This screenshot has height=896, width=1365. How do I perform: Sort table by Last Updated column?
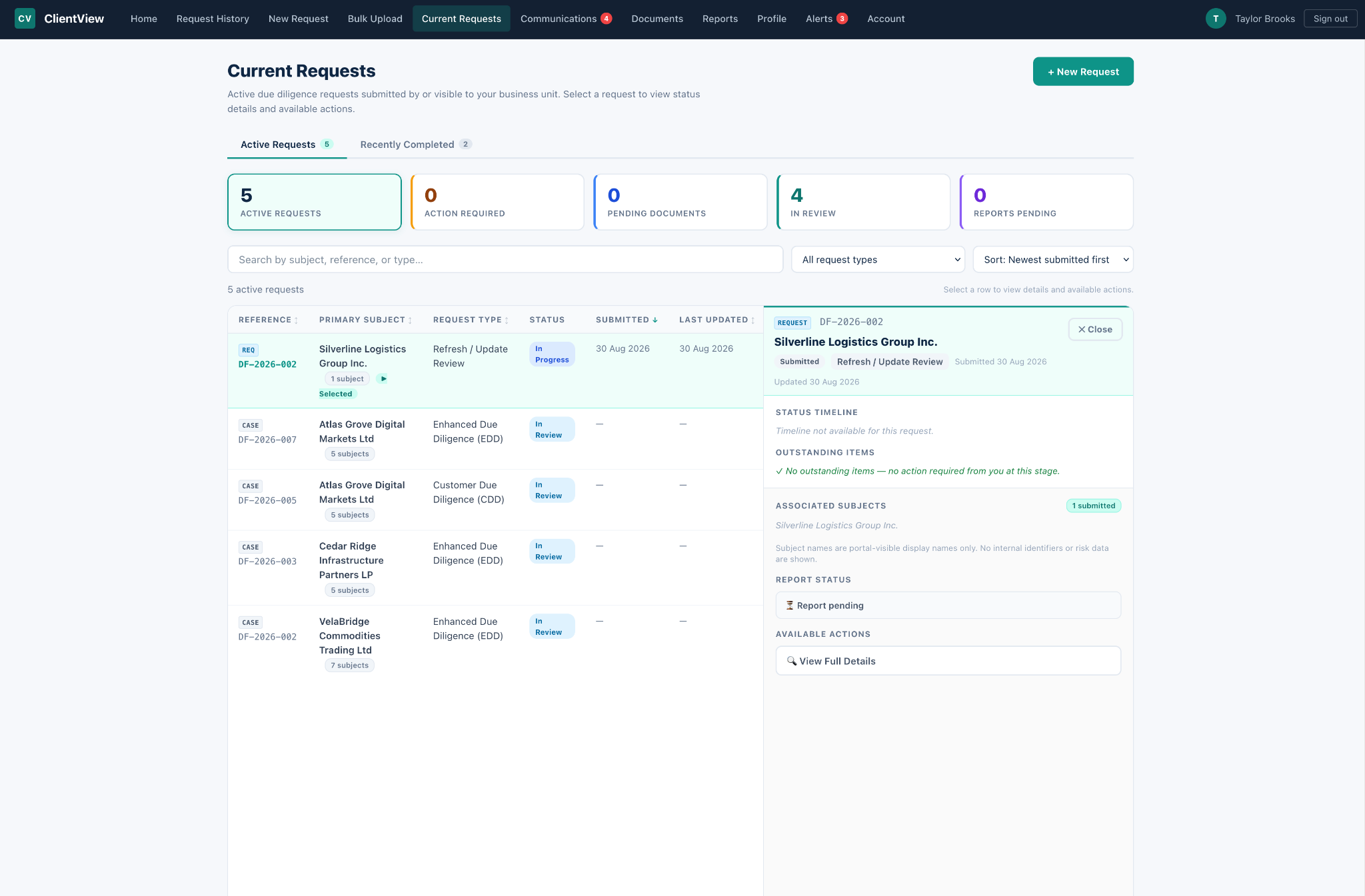[716, 320]
